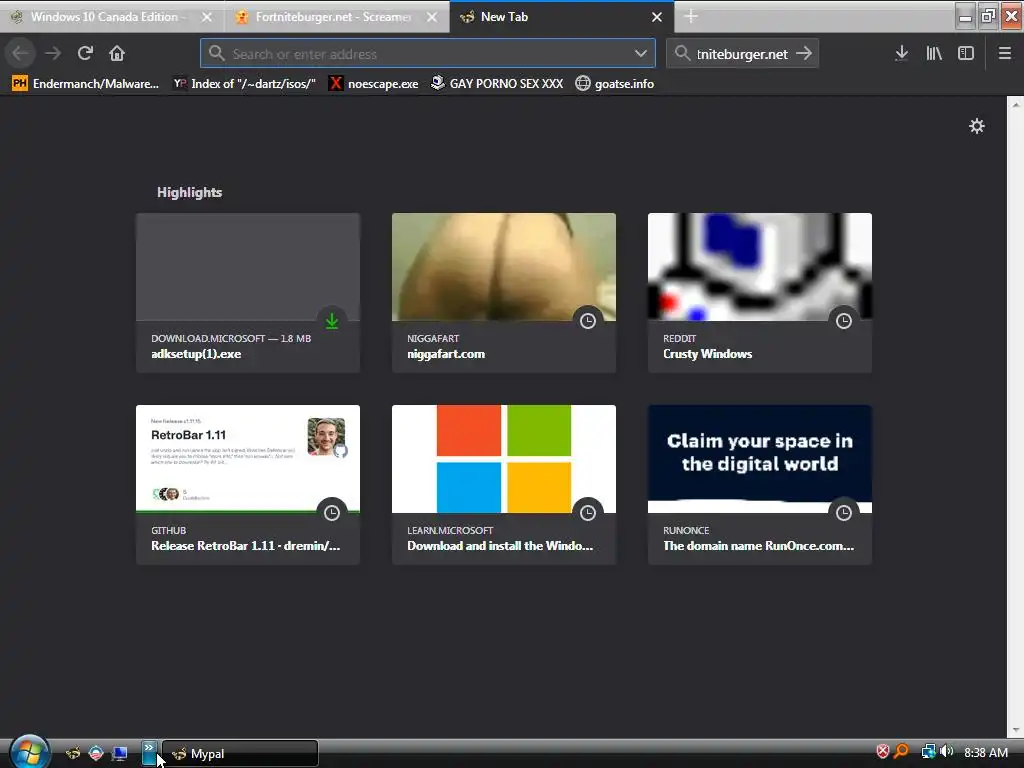This screenshot has height=768, width=1024.
Task: Click the Show Desktop quick launch icon
Action: [120, 753]
